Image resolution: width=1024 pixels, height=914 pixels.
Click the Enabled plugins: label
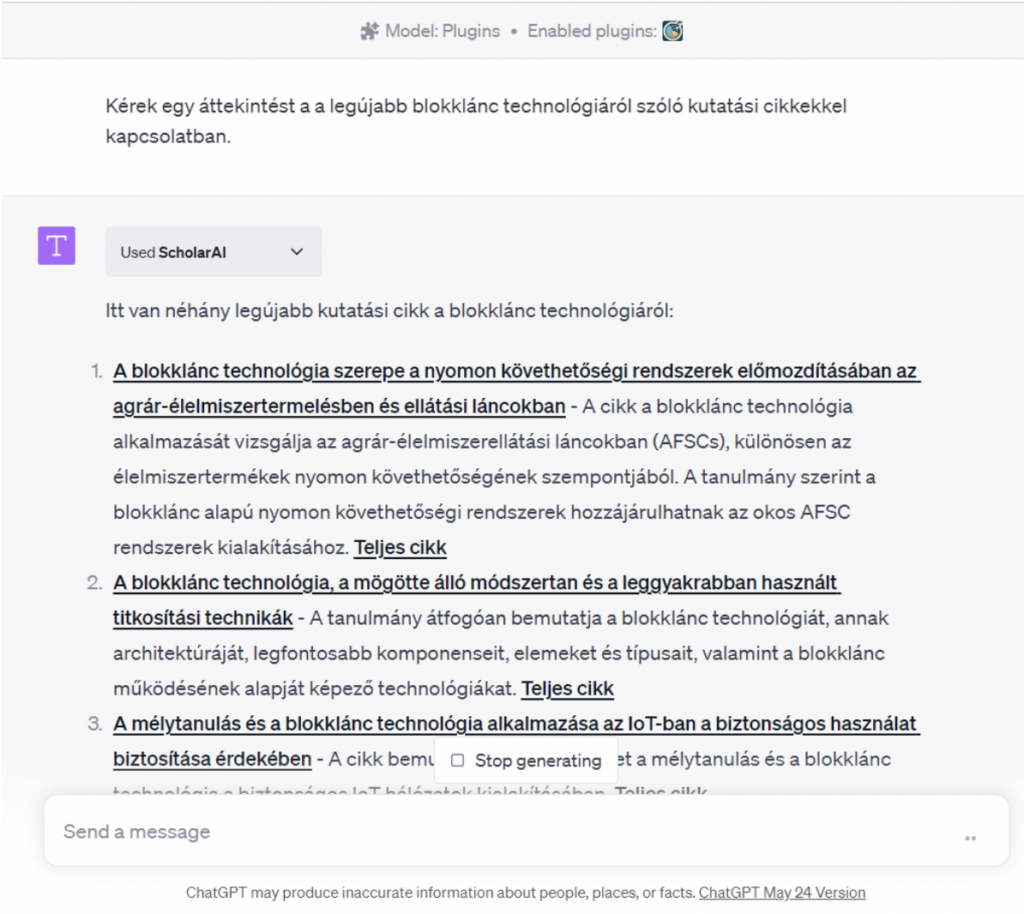tap(592, 31)
